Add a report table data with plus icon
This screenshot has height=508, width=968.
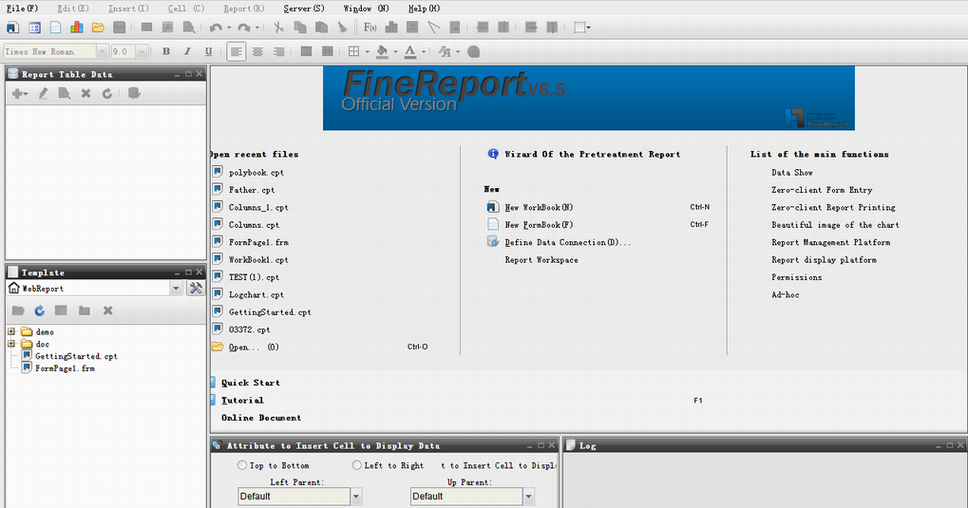[19, 93]
